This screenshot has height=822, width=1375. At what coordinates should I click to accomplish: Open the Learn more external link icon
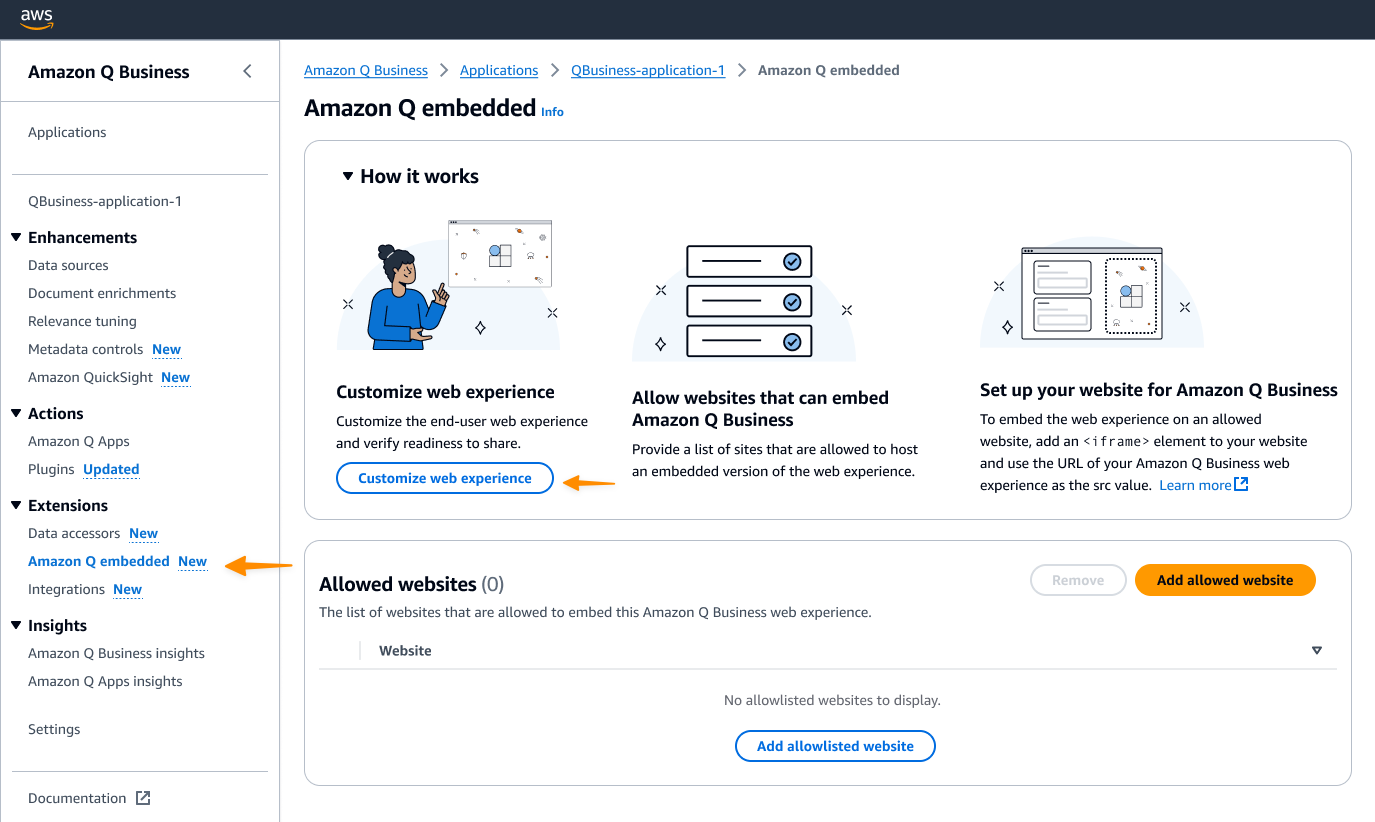[x=1241, y=485]
